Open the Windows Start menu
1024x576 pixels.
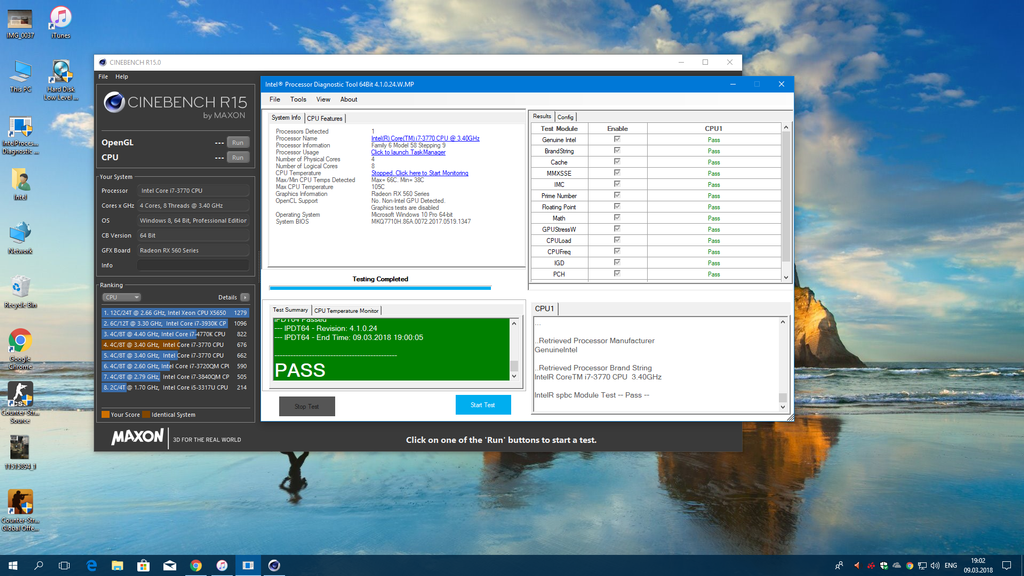(x=12, y=566)
